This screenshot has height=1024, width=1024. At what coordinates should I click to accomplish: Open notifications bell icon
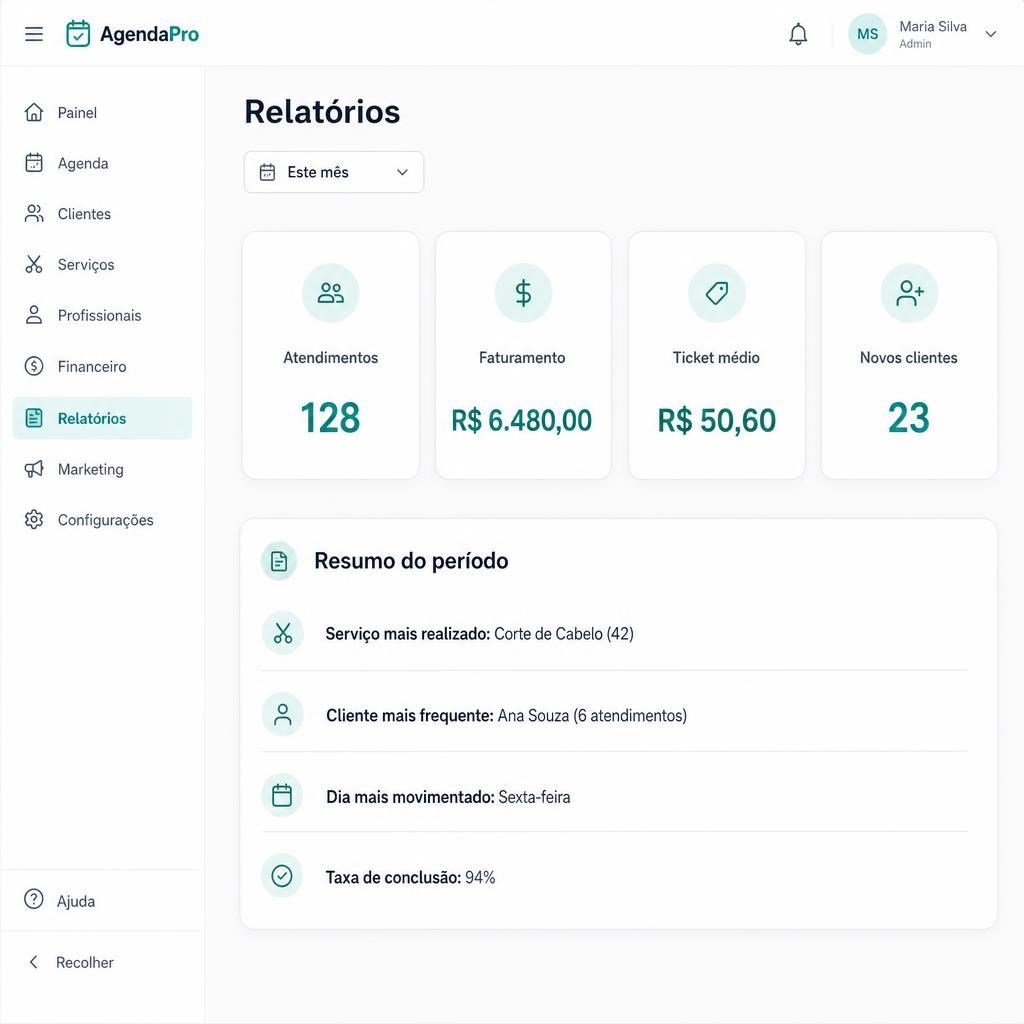click(x=798, y=34)
